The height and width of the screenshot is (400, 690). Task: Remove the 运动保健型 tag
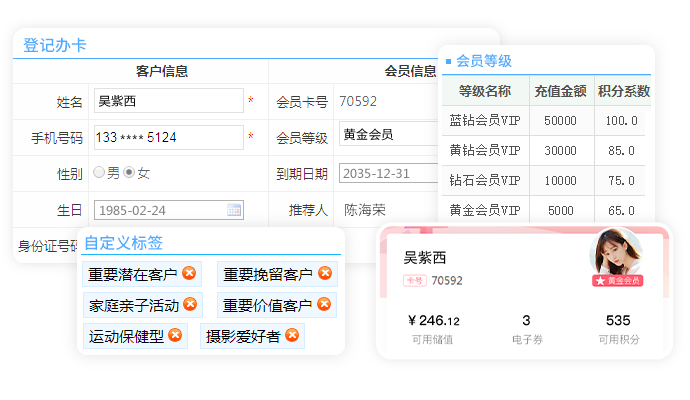(175, 336)
